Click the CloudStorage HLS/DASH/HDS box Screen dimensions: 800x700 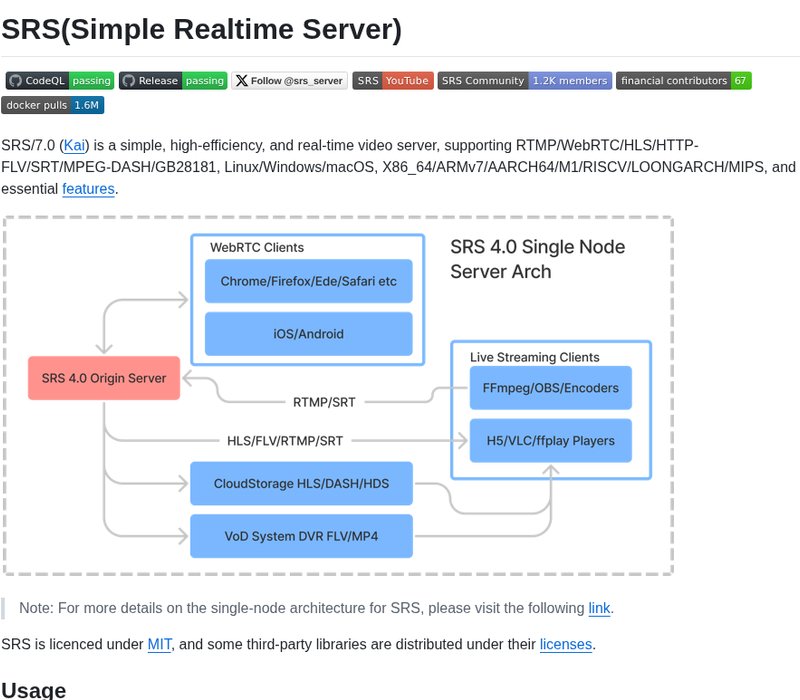pyautogui.click(x=302, y=484)
